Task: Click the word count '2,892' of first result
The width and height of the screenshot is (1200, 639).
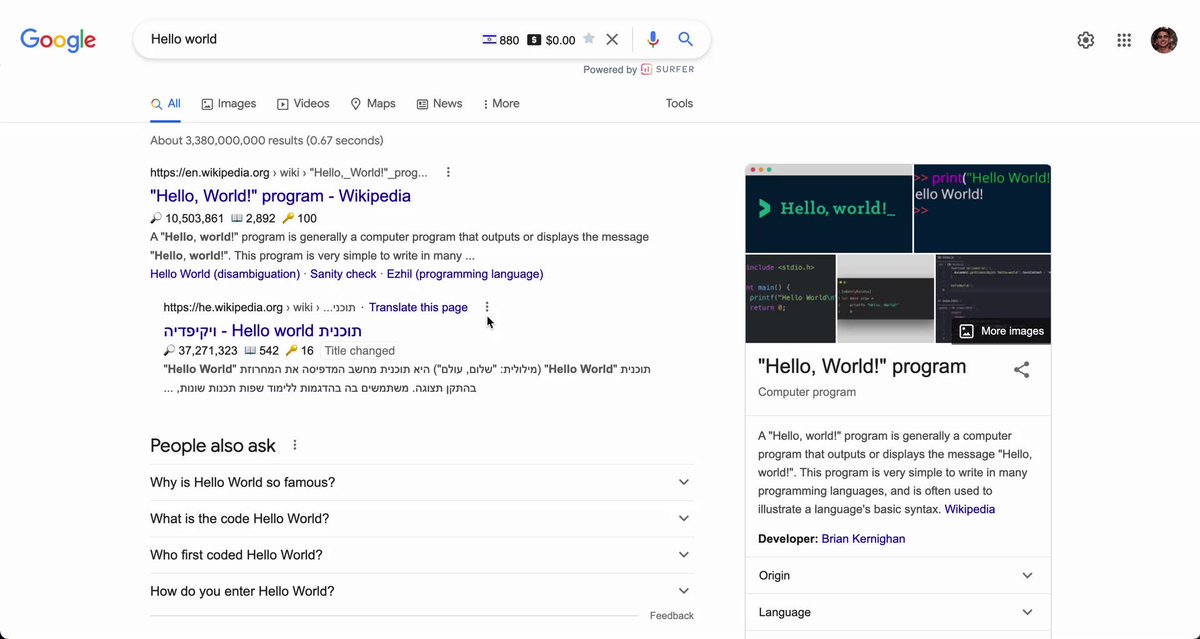Action: click(x=260, y=218)
